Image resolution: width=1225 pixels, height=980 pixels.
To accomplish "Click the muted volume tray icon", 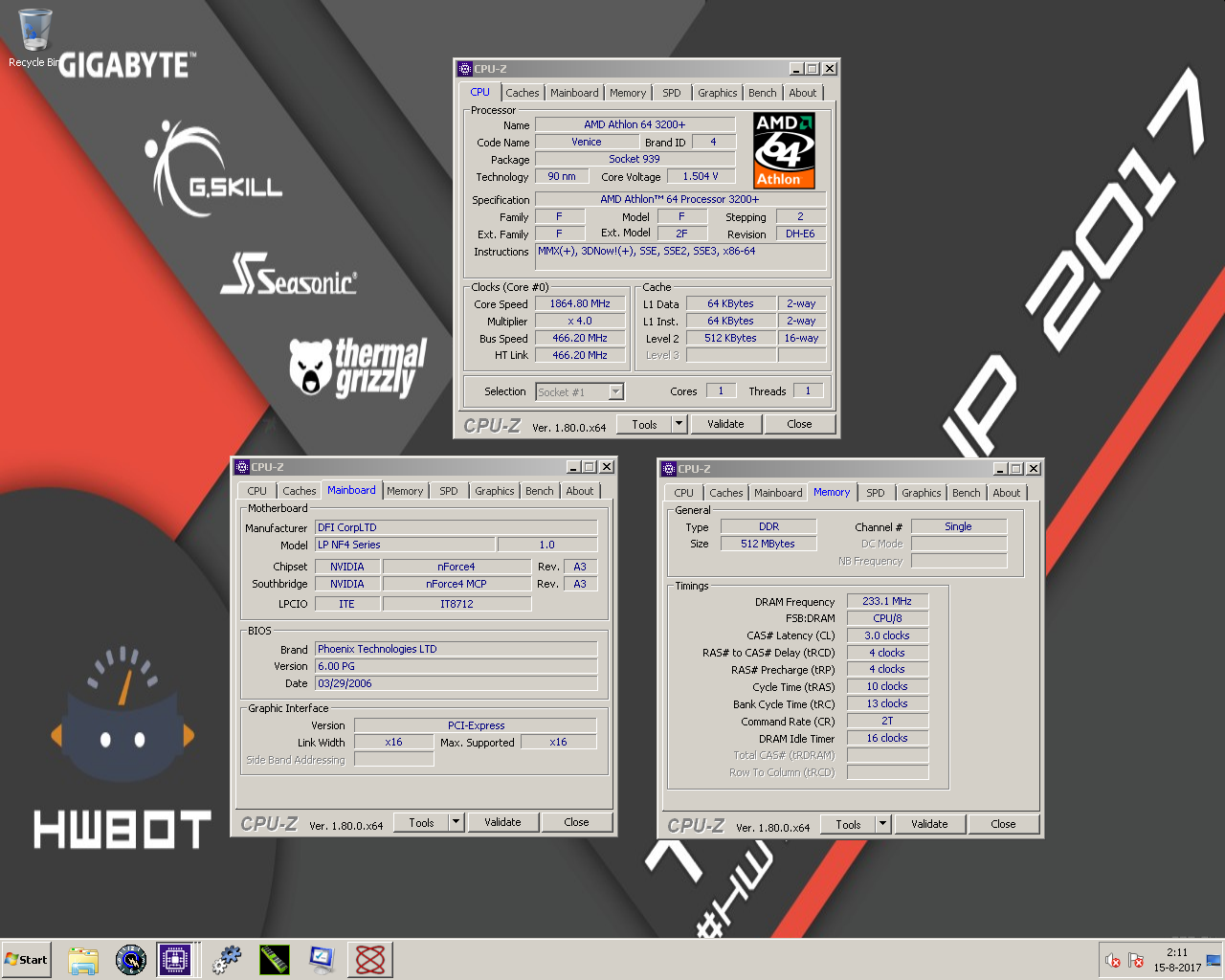I will point(1112,960).
